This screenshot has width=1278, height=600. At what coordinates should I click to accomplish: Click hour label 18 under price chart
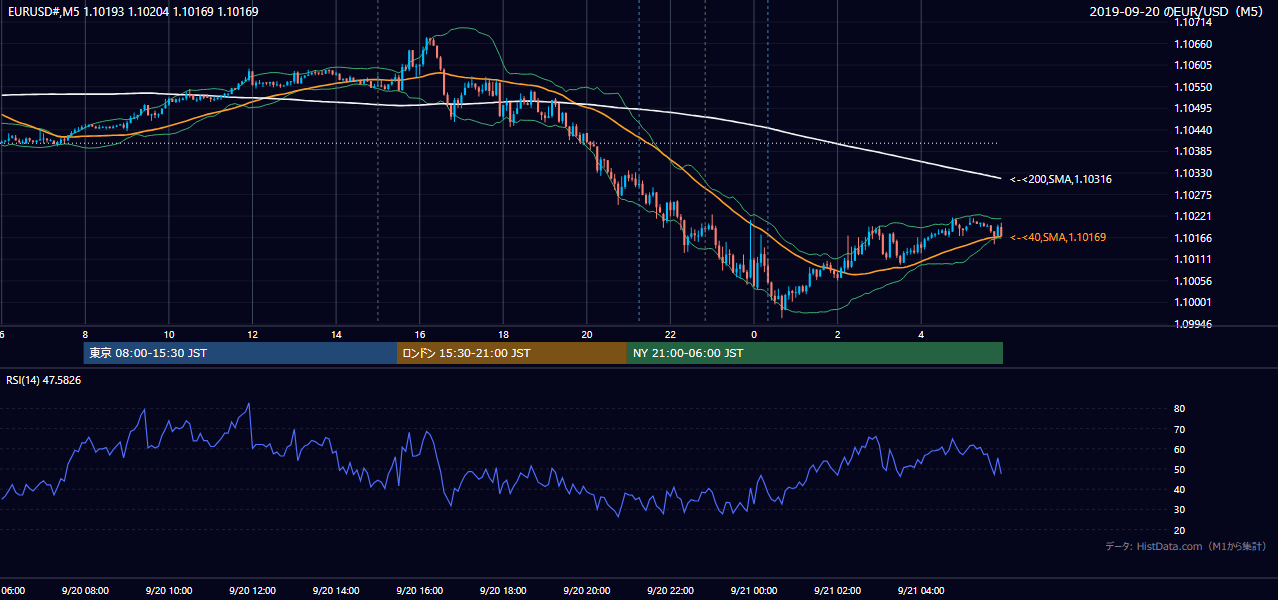click(x=503, y=334)
